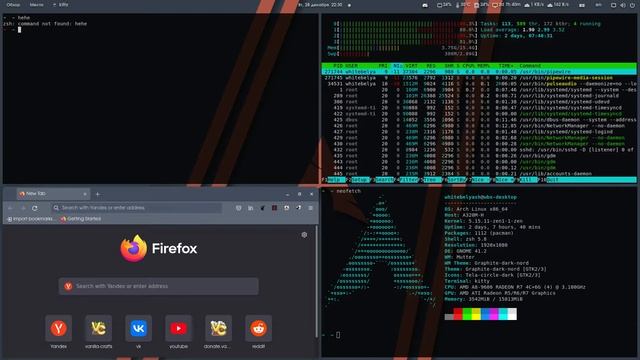Viewport: 640px width, 360px height.
Task: Select htop row accounts-daemon
Action: 479,174
